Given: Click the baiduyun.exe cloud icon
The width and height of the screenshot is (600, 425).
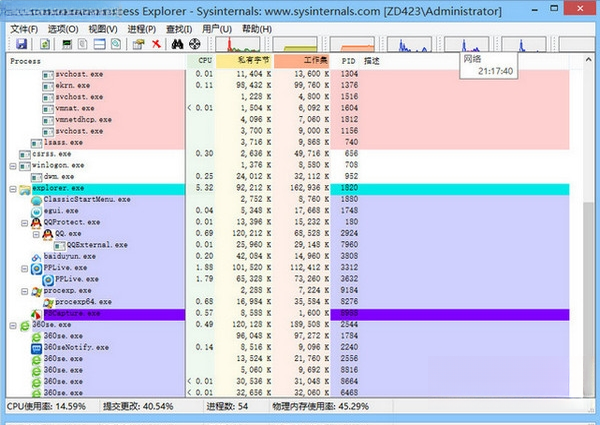Looking at the screenshot, I should 36,257.
